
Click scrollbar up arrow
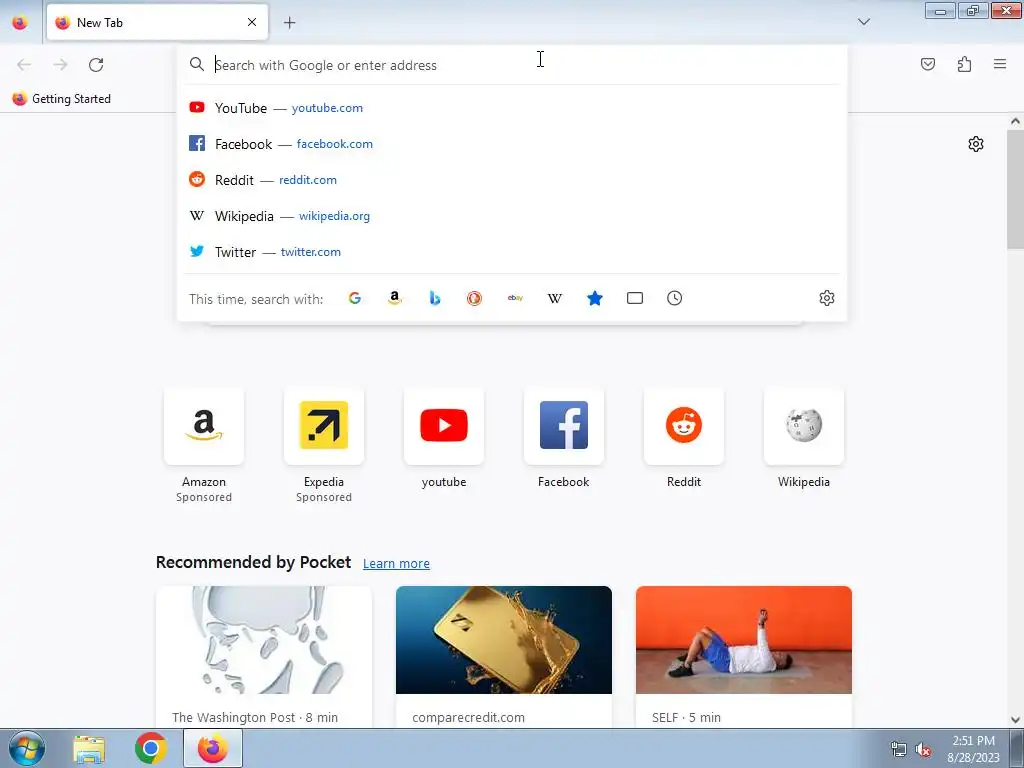(x=1015, y=121)
